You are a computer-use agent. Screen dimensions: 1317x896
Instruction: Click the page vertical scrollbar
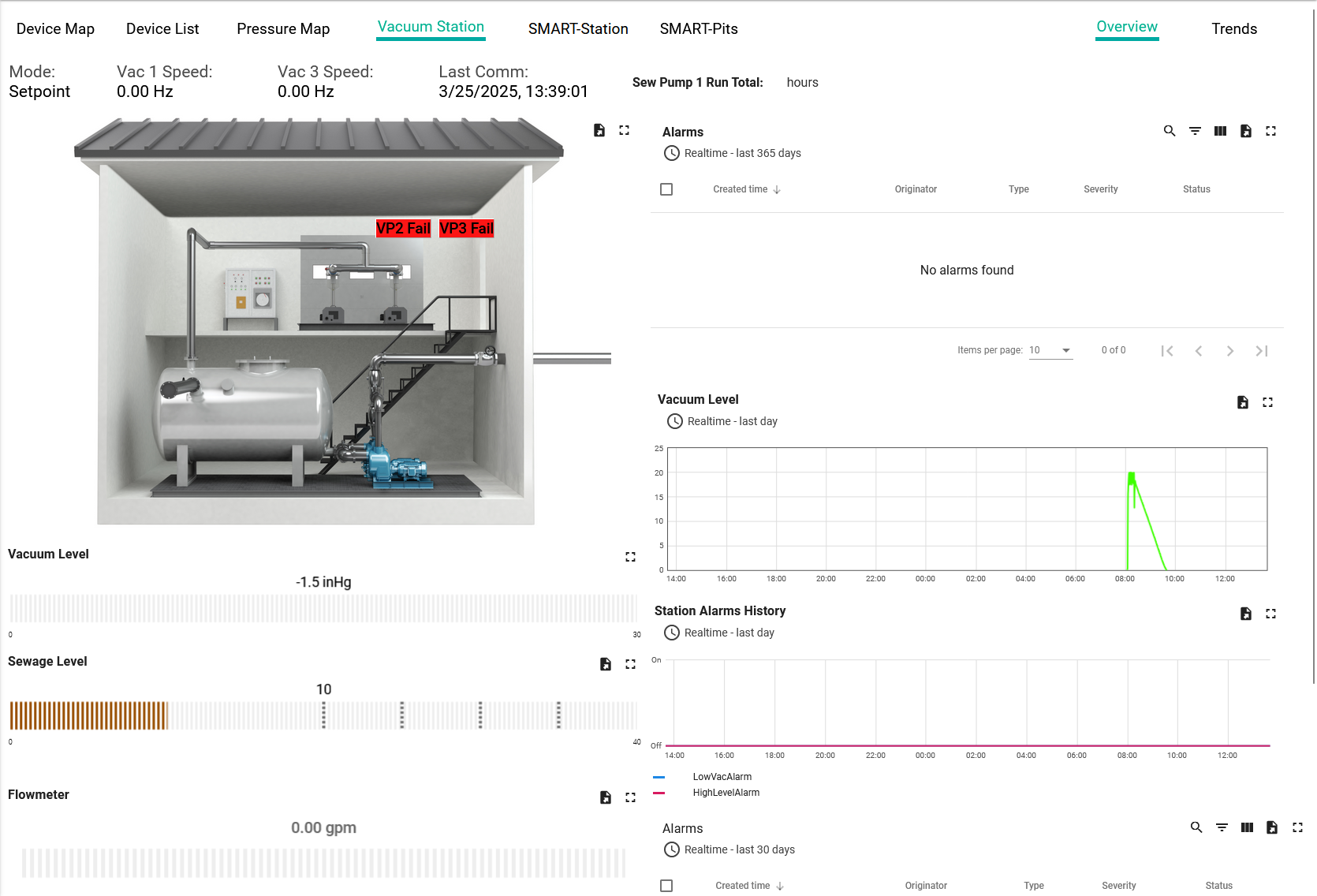coord(1313,347)
